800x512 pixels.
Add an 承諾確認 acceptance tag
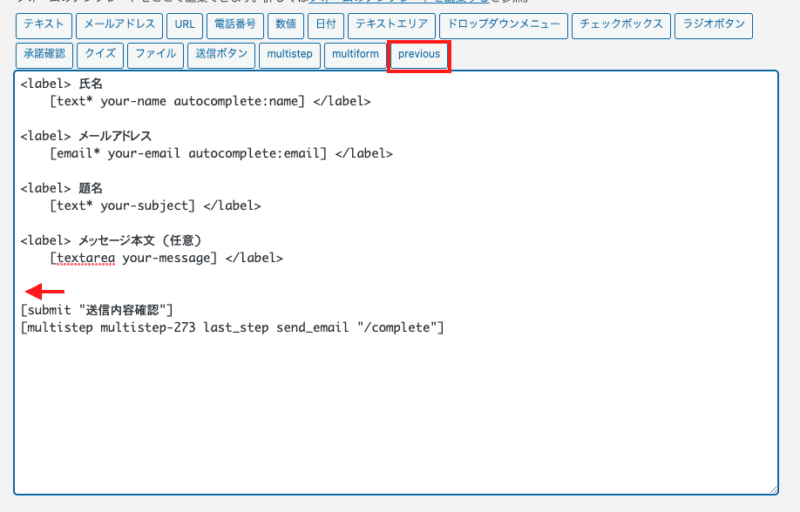(43, 55)
